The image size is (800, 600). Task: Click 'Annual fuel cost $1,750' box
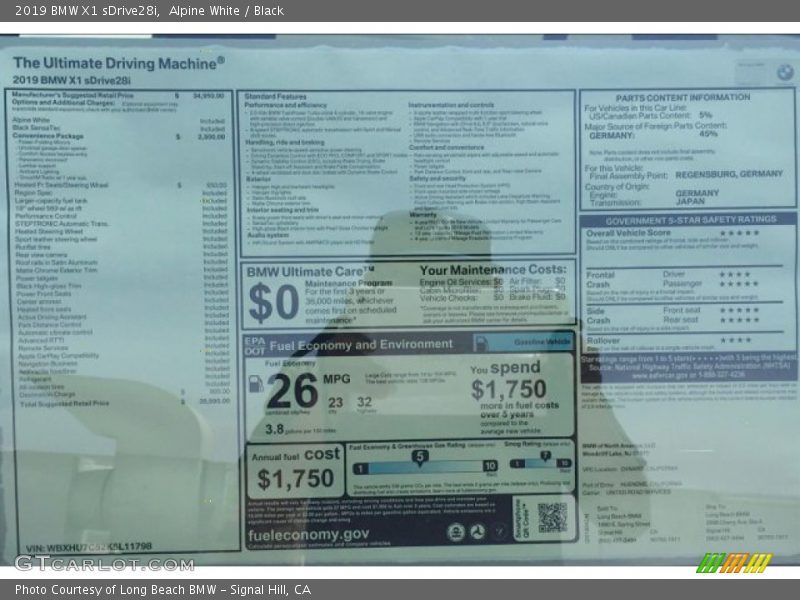pyautogui.click(x=295, y=470)
